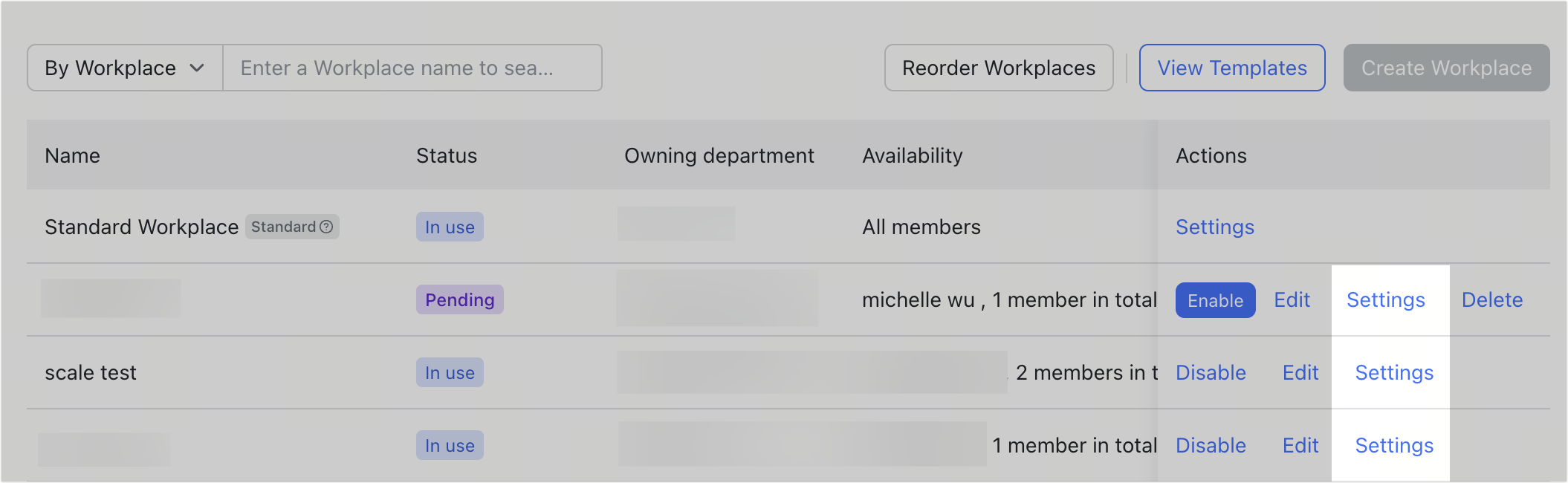
Task: Edit the last workplace with 1 member
Action: pos(1300,445)
